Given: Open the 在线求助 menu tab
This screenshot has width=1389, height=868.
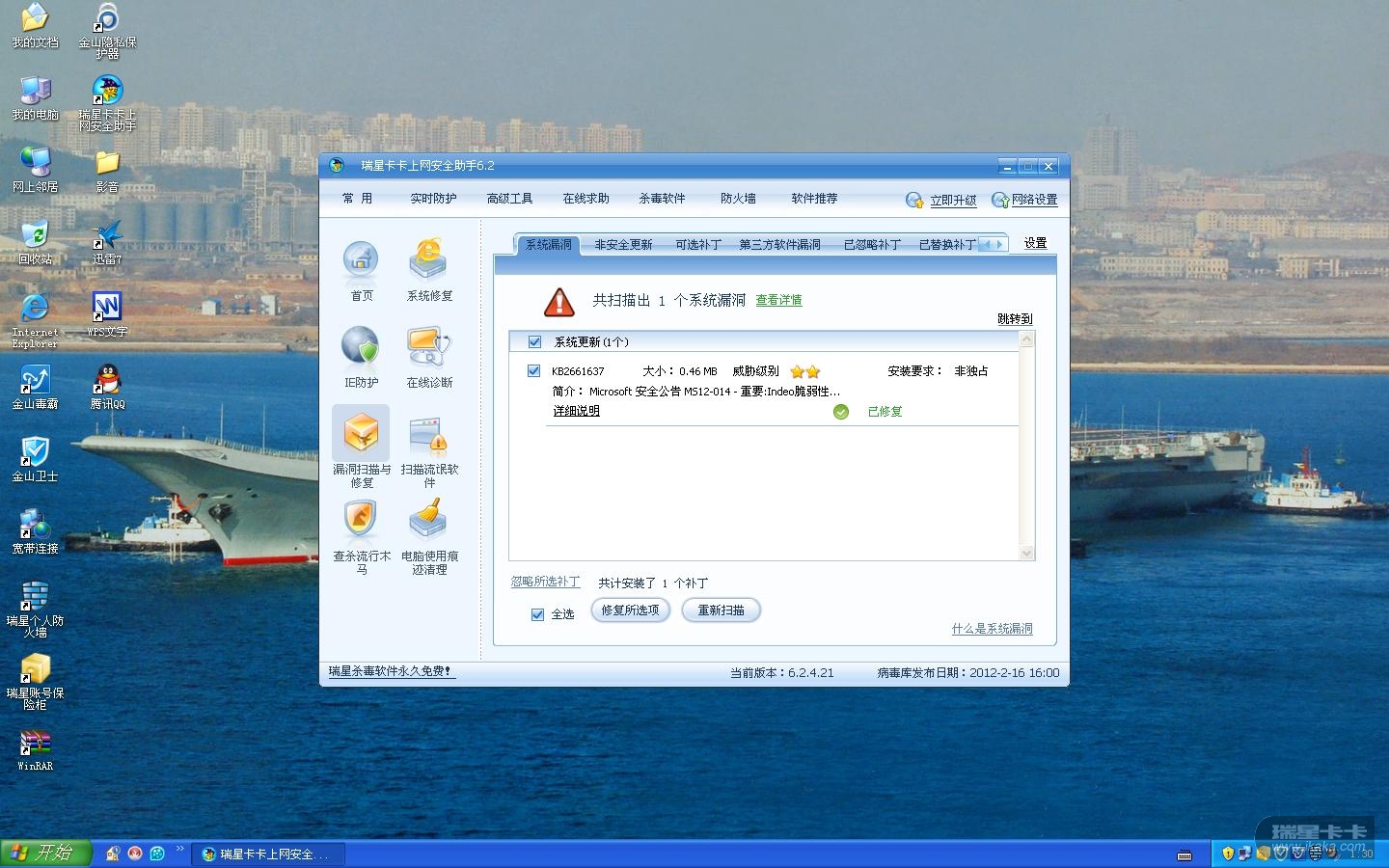Looking at the screenshot, I should pyautogui.click(x=586, y=199).
